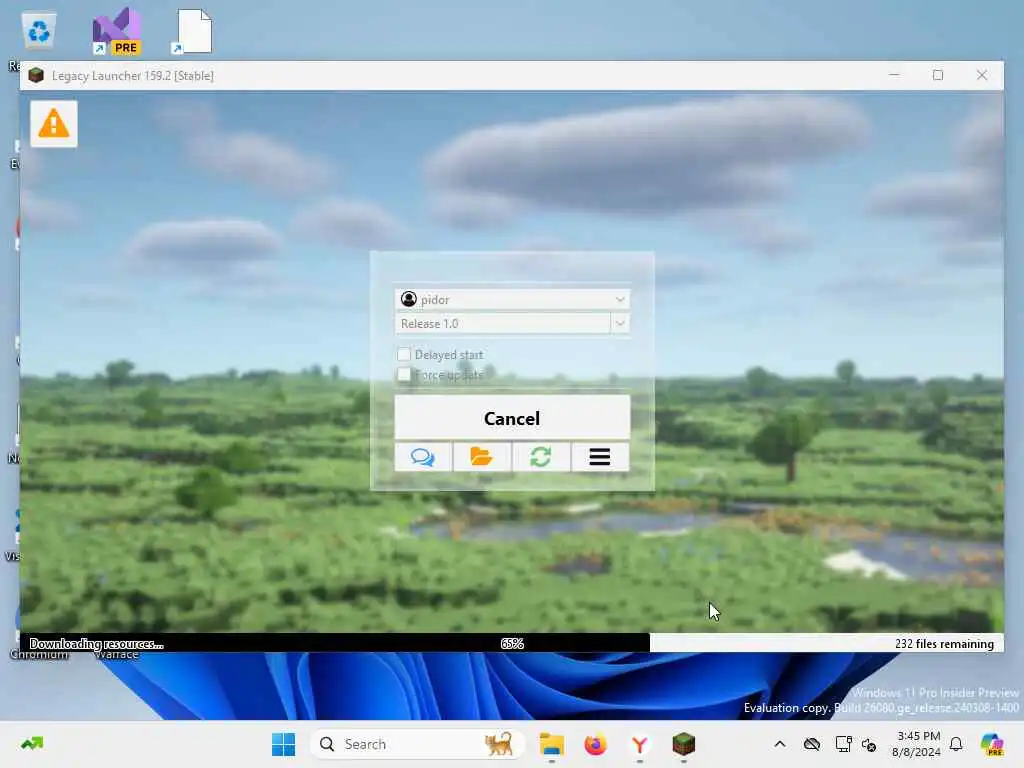Image resolution: width=1024 pixels, height=768 pixels.
Task: Toggle the Force update checkbox
Action: [x=404, y=374]
